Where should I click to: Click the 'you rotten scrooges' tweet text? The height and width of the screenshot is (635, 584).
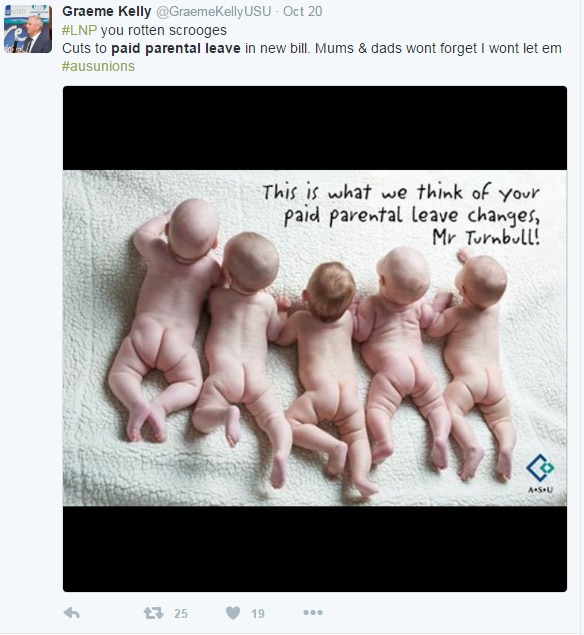(x=164, y=30)
